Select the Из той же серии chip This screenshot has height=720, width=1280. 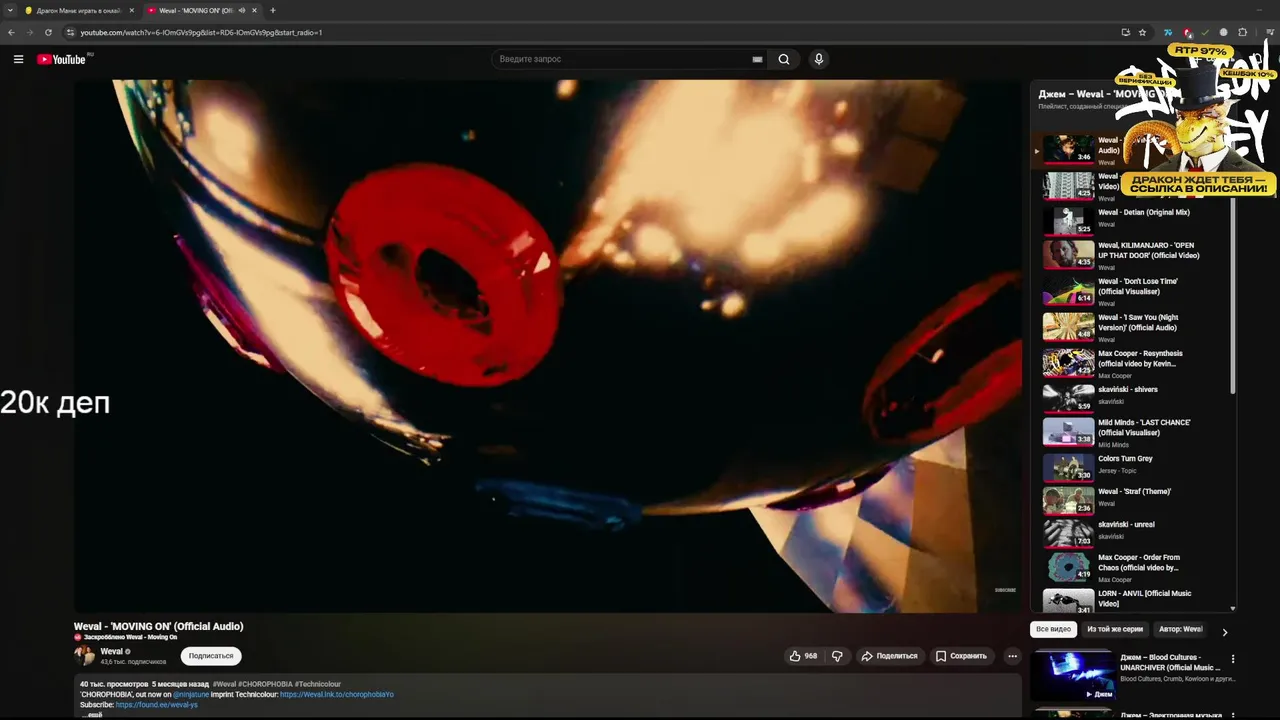click(1115, 629)
